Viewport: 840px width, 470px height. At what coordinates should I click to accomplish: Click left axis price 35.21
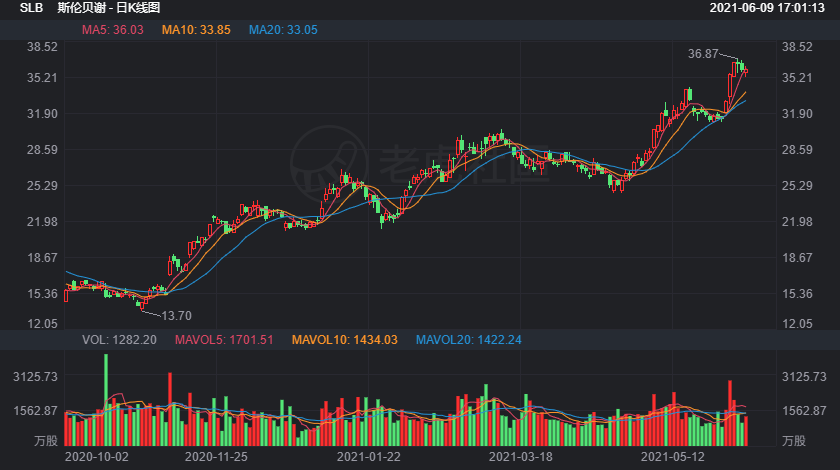(x=42, y=78)
